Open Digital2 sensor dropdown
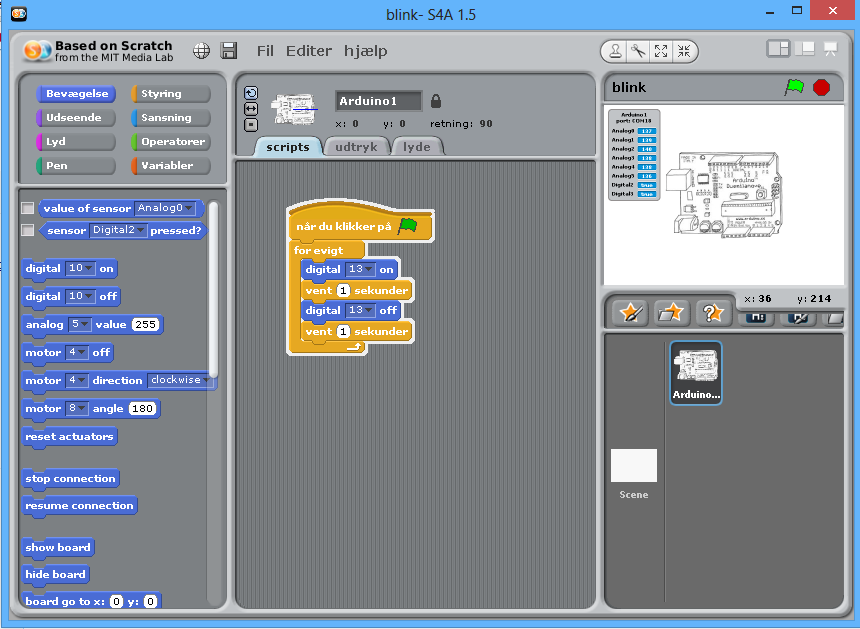The image size is (860, 629). tap(118, 230)
